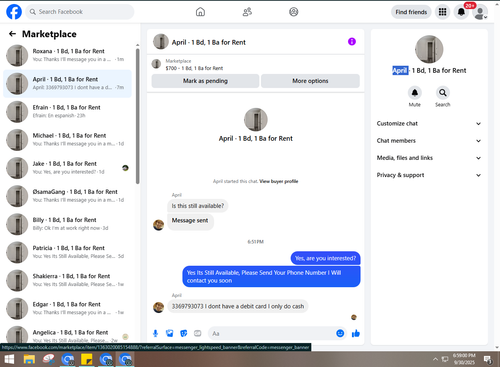This screenshot has height=367, width=500.
Task: Expand the Privacy & support section
Action: coord(429,175)
